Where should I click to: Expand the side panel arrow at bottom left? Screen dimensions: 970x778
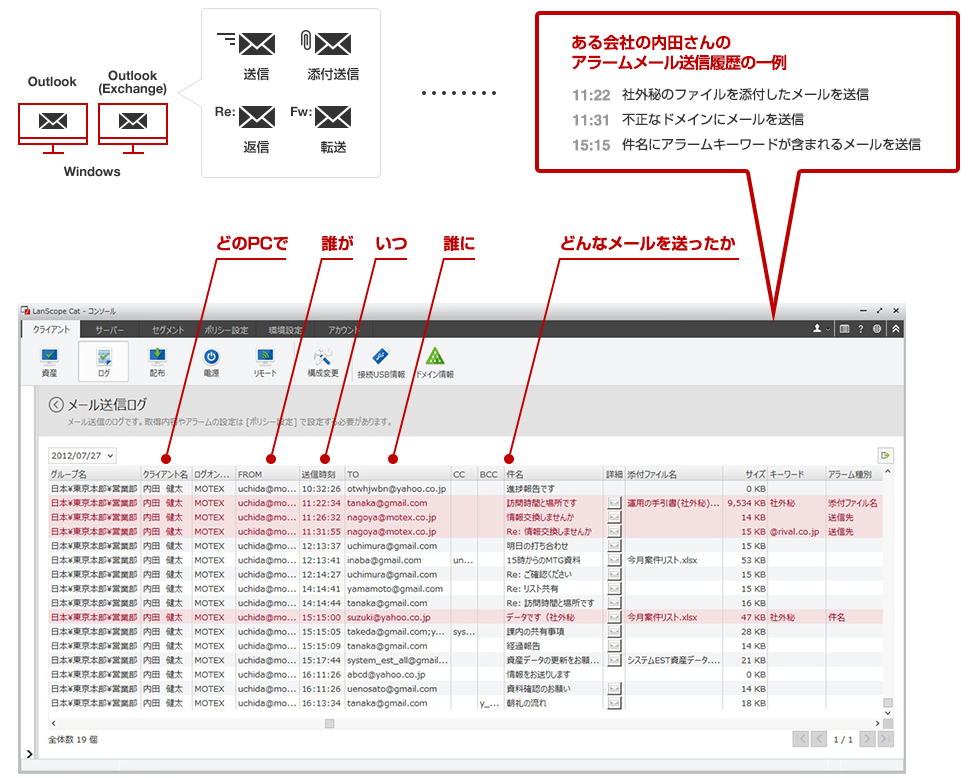29,753
